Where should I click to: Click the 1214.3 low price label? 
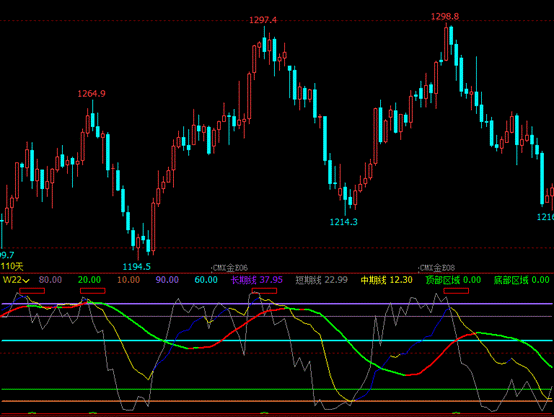coord(343,222)
